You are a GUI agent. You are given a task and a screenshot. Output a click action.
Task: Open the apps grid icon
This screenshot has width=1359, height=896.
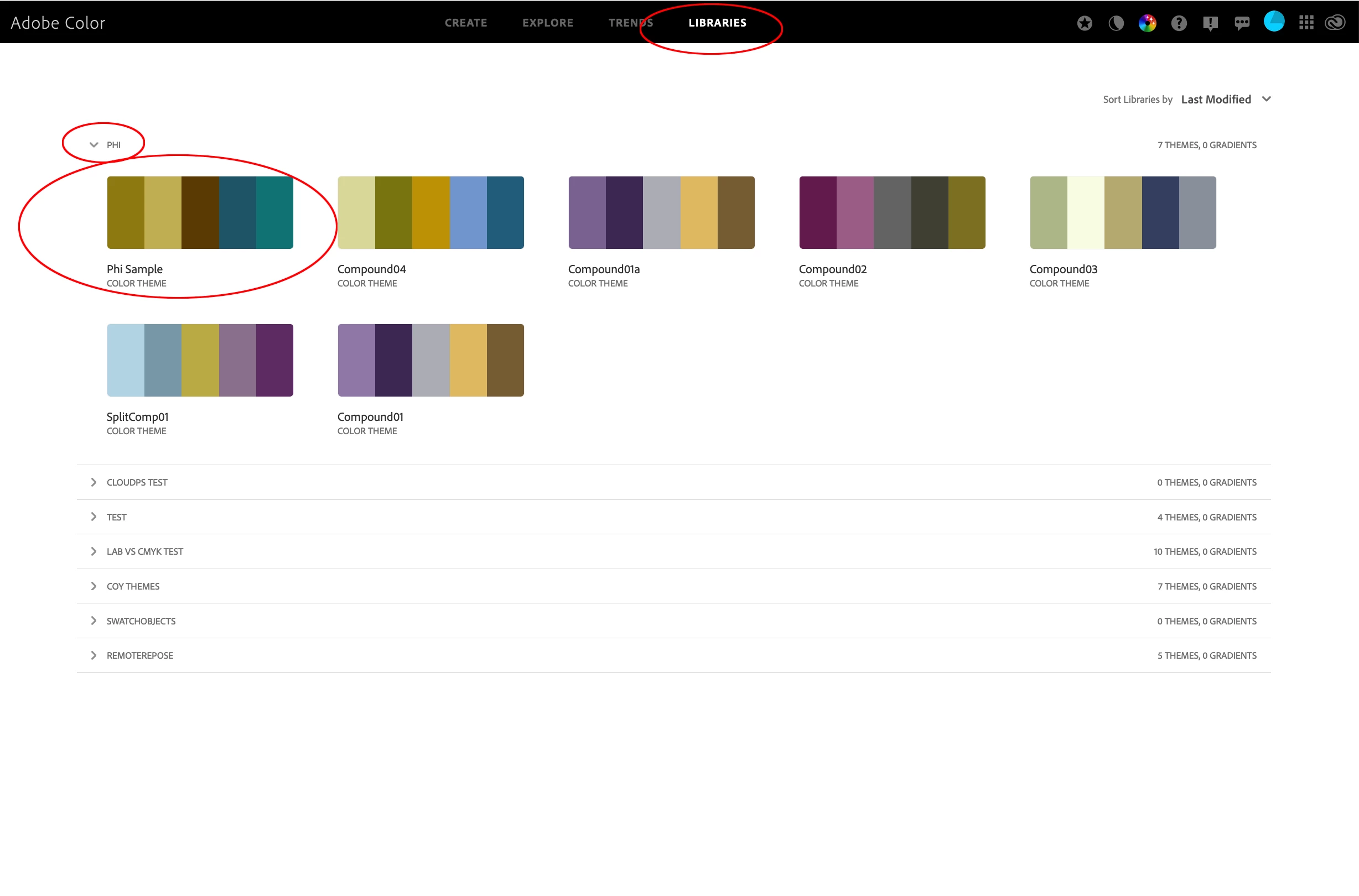pyautogui.click(x=1306, y=23)
